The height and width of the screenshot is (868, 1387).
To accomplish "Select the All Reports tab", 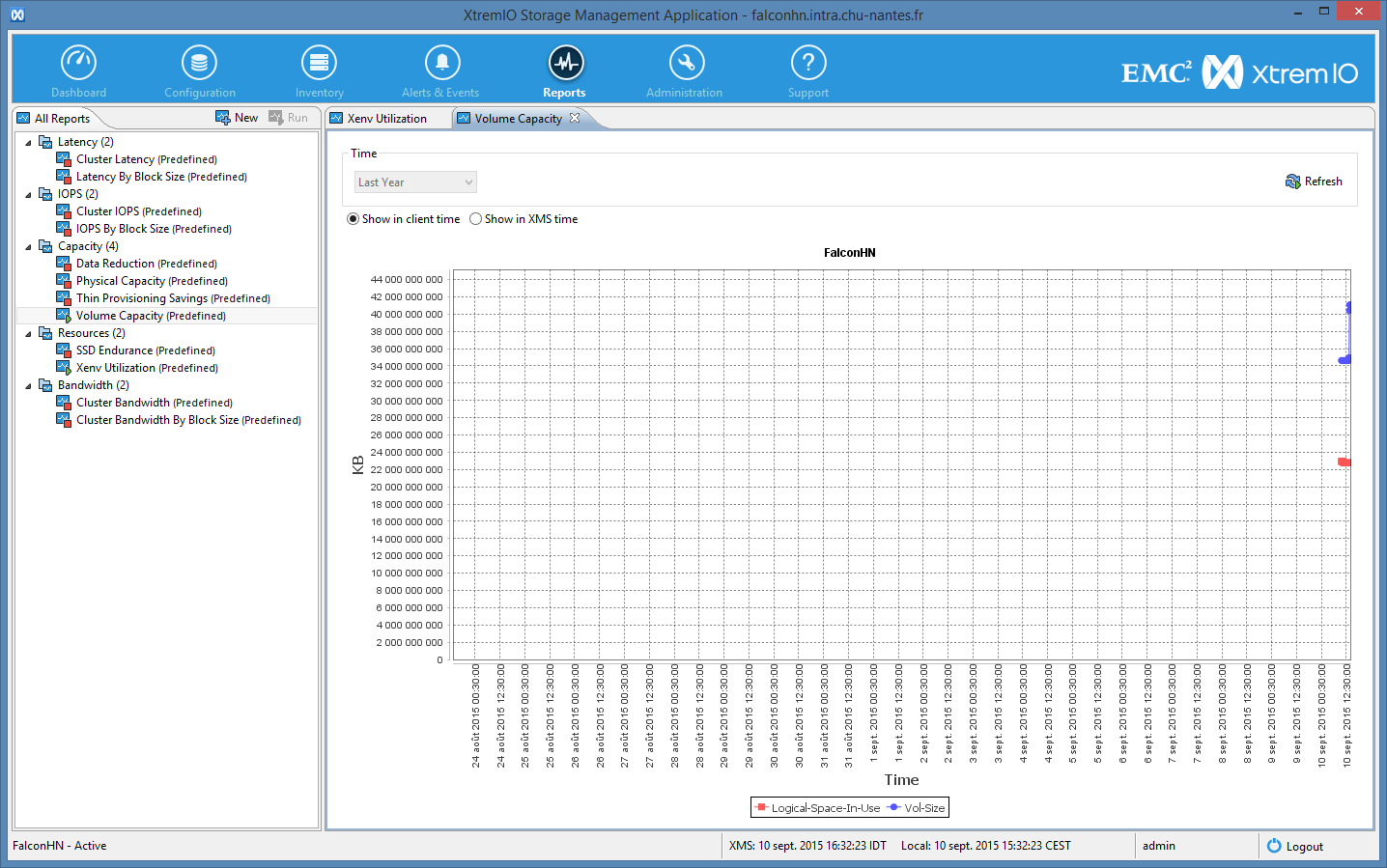I will [x=61, y=119].
